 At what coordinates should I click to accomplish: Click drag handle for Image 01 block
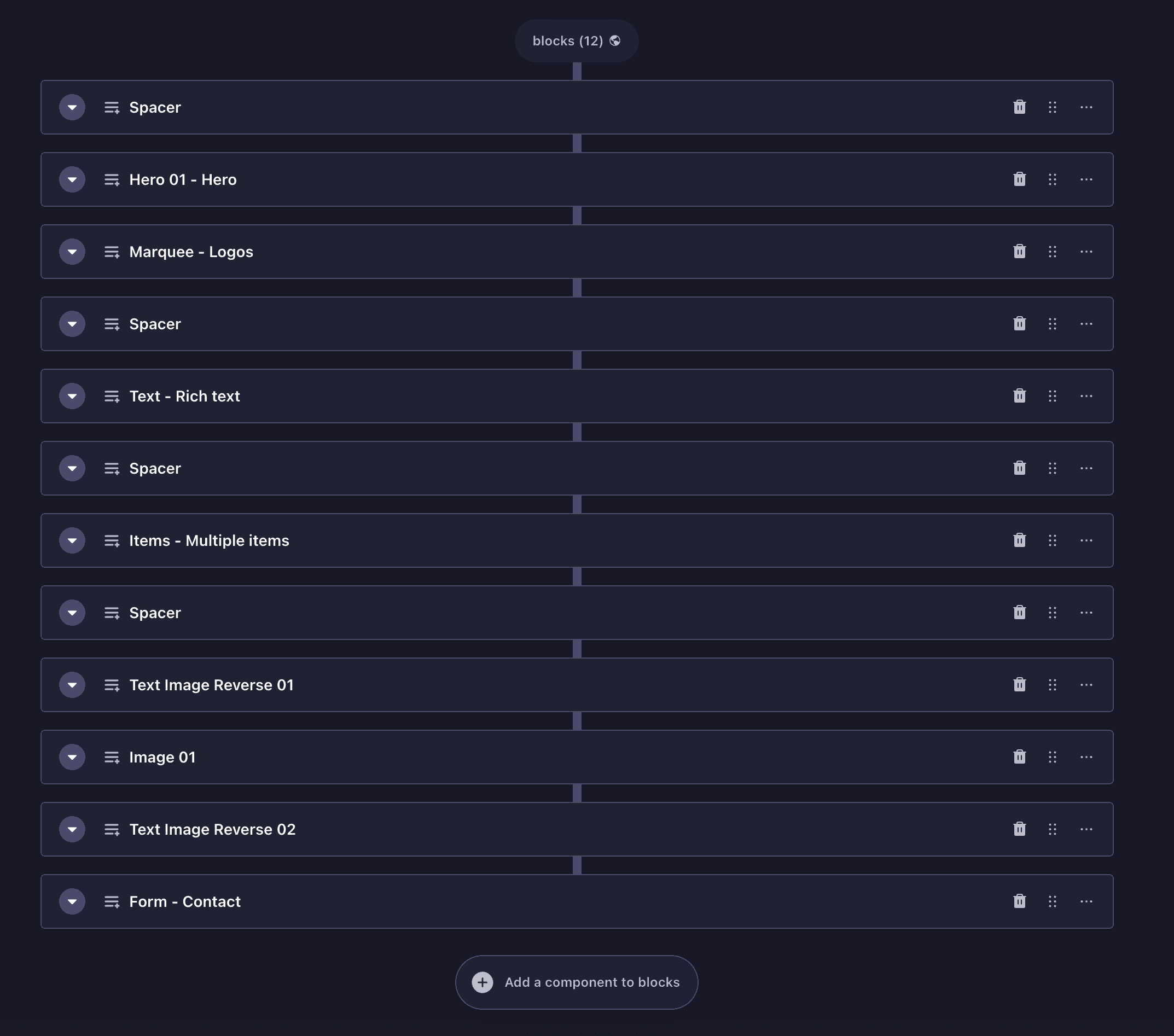pyautogui.click(x=1052, y=757)
